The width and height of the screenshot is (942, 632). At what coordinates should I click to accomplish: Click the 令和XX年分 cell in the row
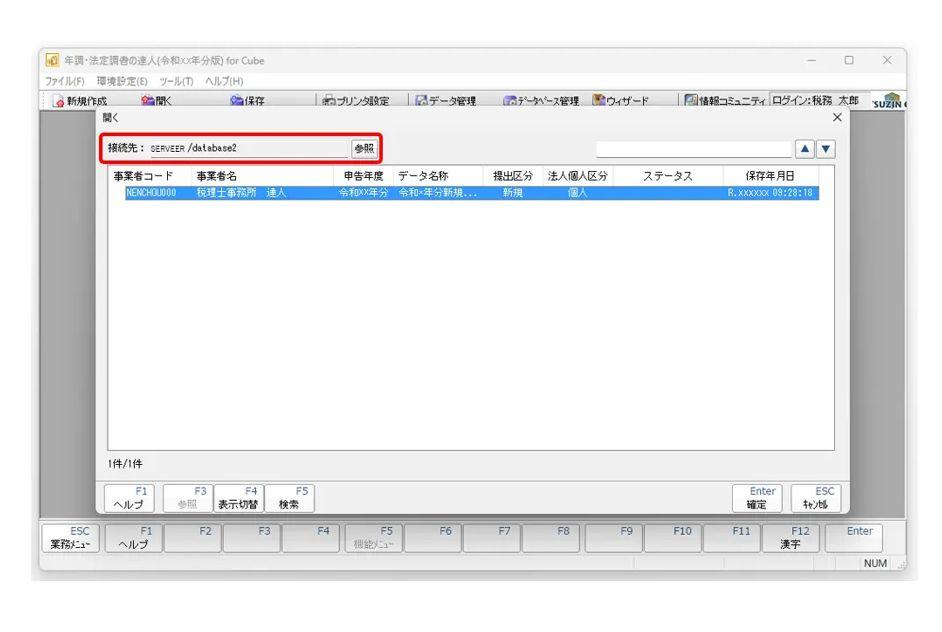tap(363, 193)
